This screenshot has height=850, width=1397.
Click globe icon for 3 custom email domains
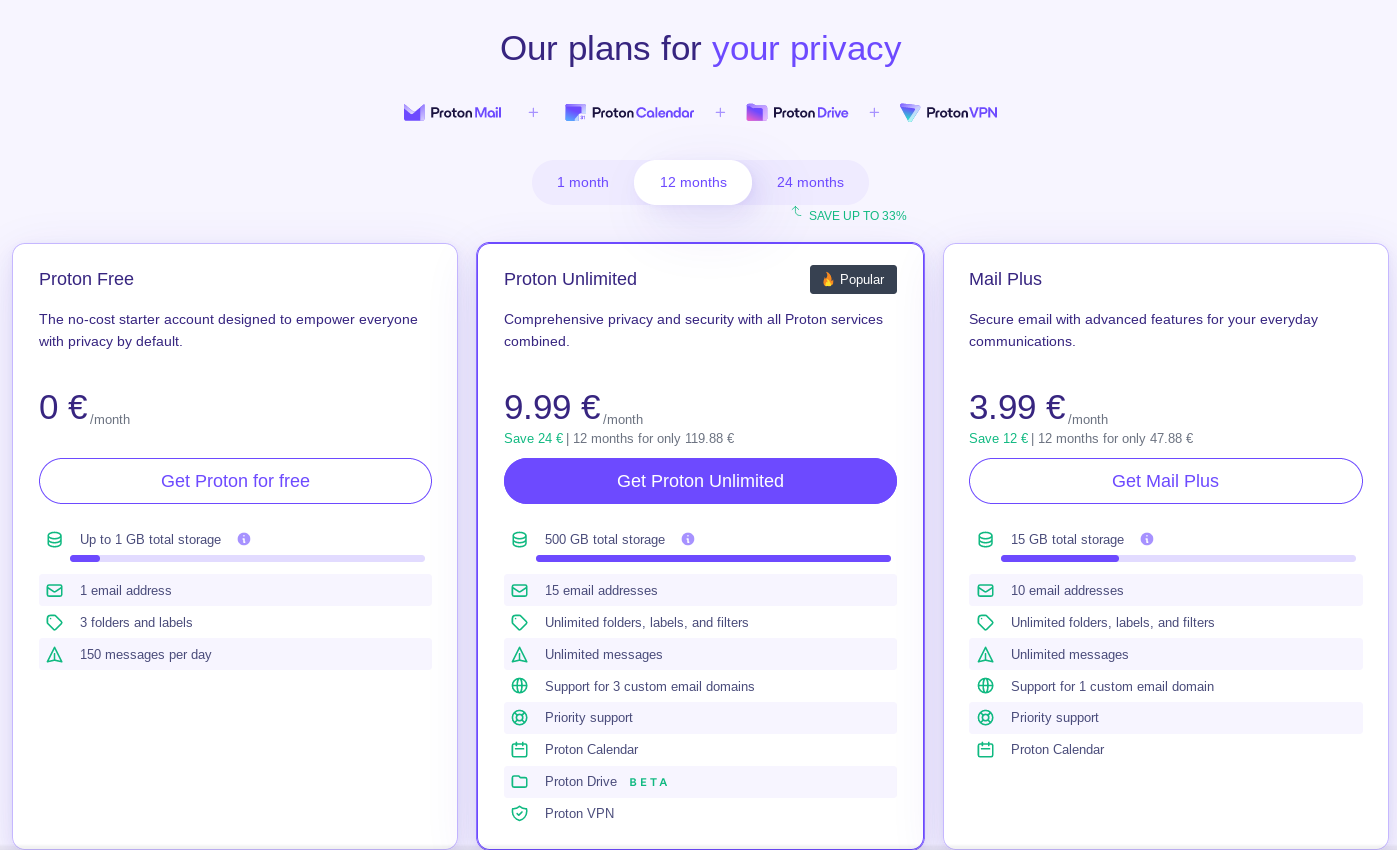coord(519,686)
